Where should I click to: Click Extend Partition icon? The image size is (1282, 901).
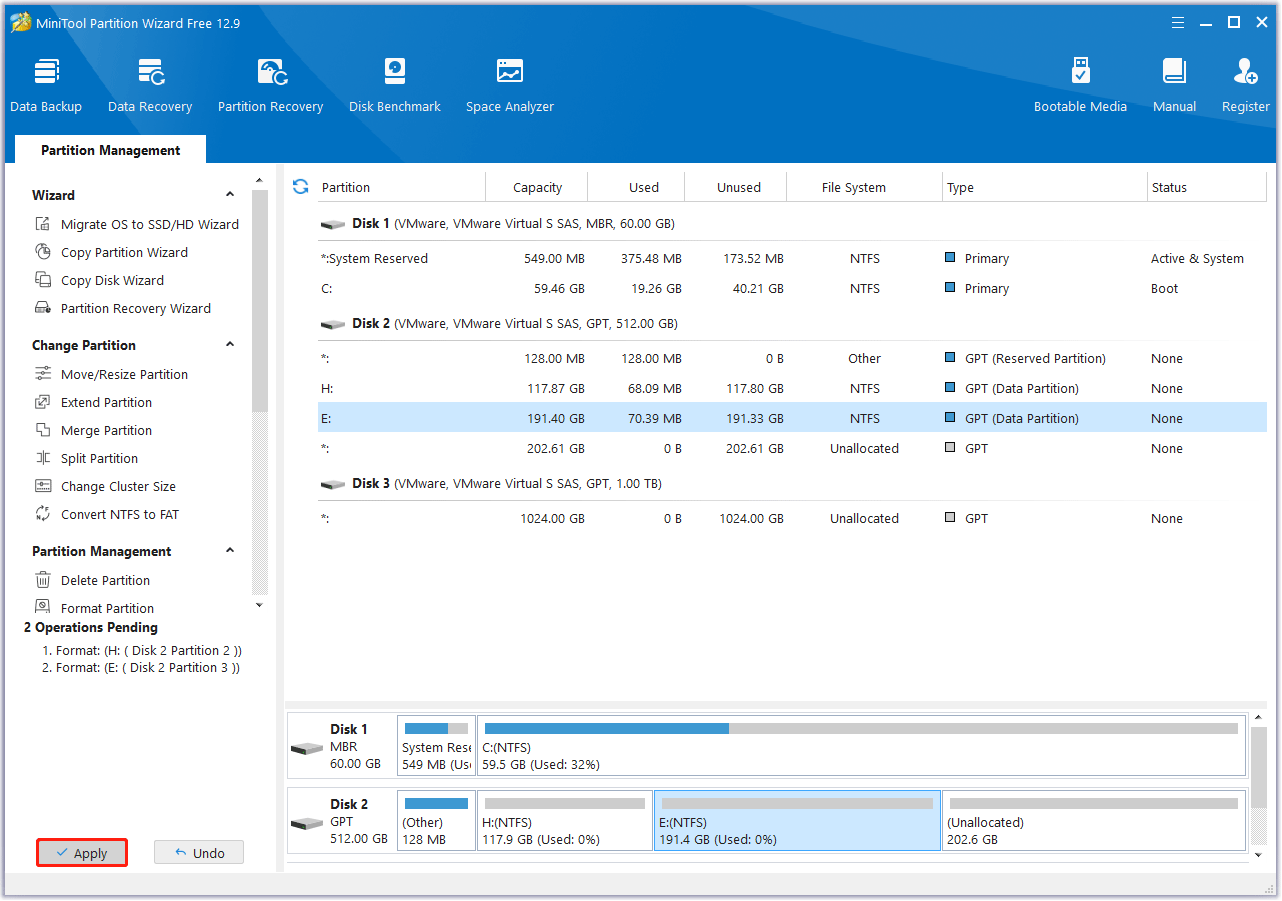tap(43, 402)
